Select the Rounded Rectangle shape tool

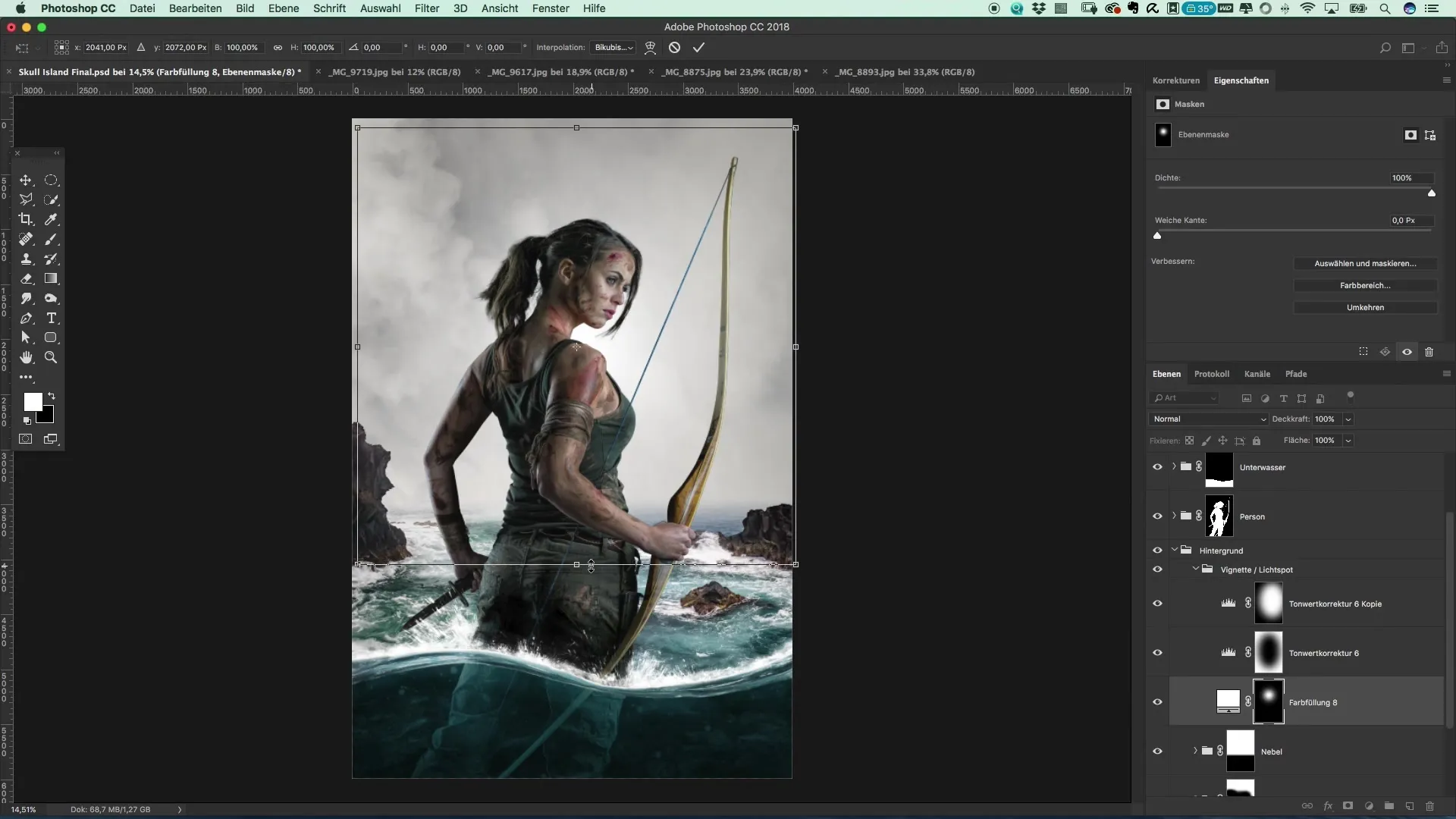(51, 337)
